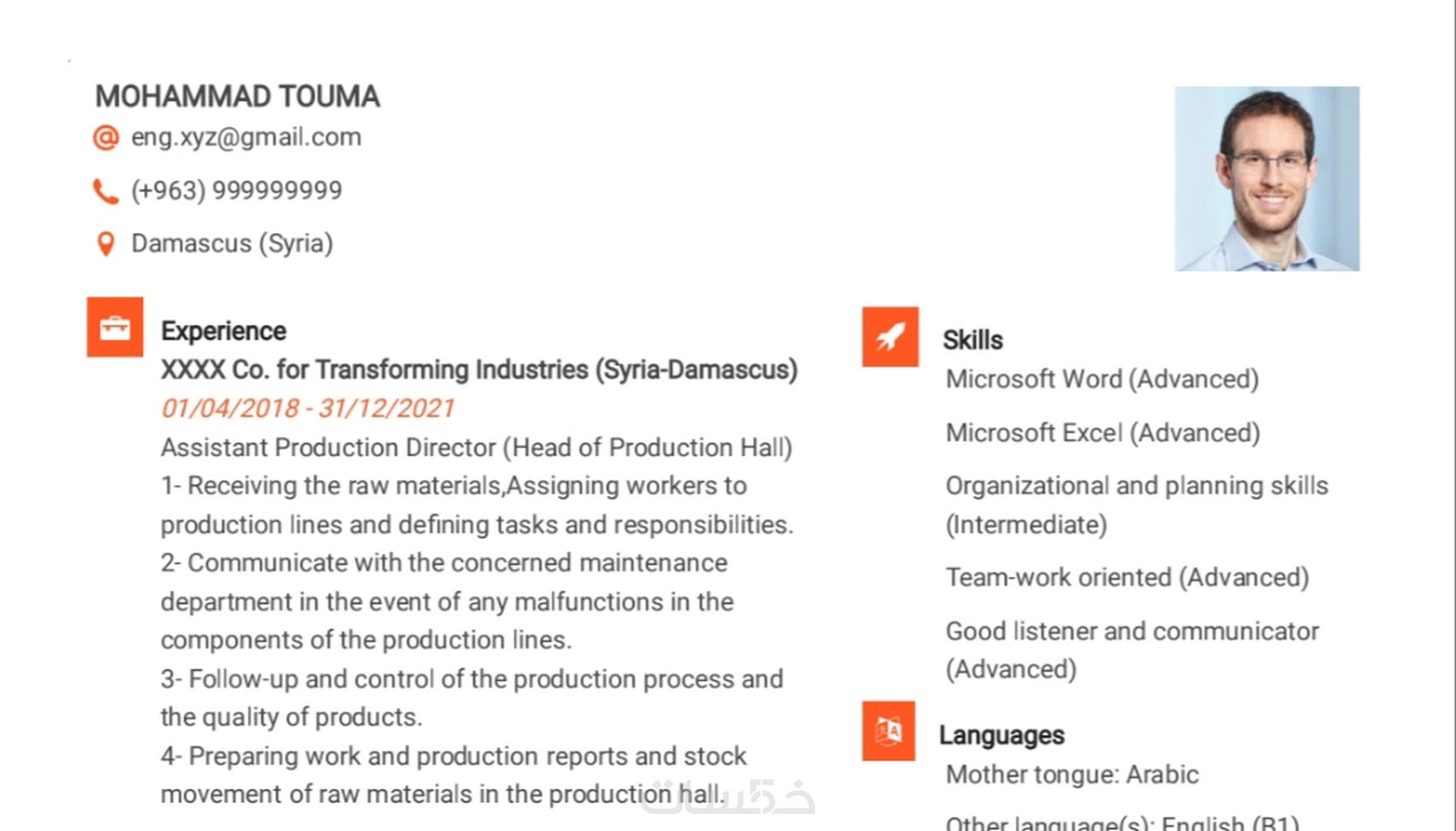Open the eng.xyz@gmail.com email address
Screen dimensions: 1456x831
pos(246,137)
